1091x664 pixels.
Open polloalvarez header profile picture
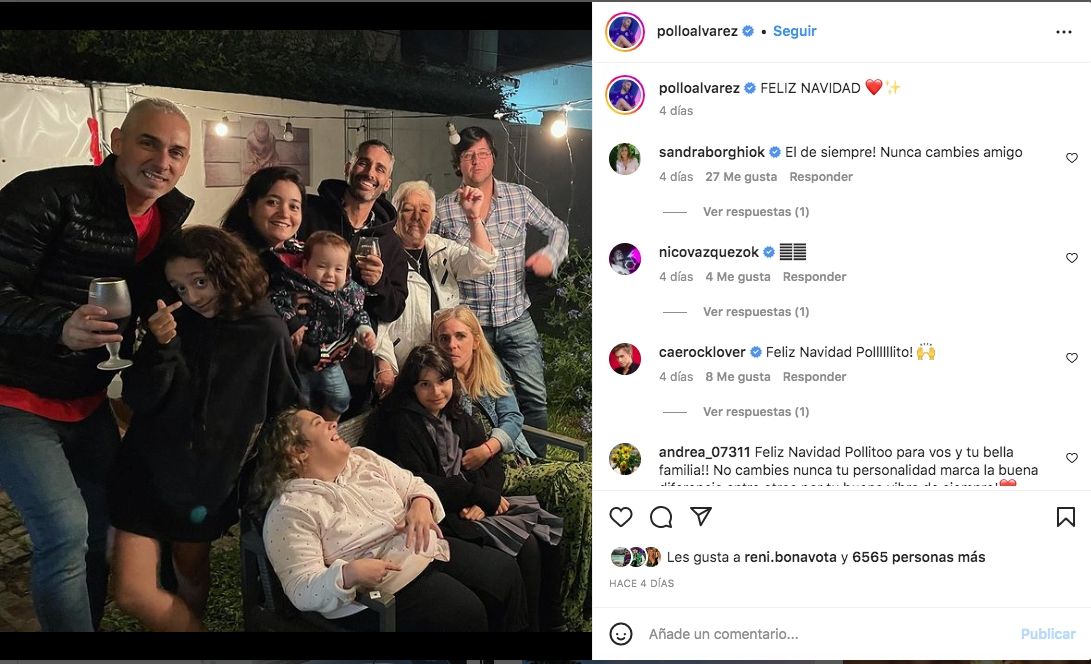[625, 32]
